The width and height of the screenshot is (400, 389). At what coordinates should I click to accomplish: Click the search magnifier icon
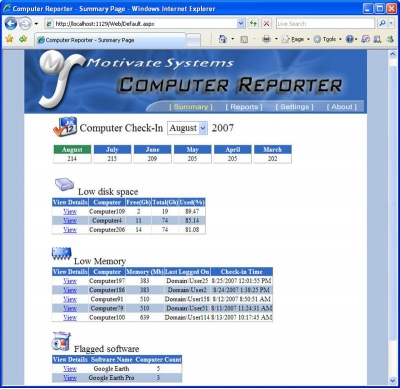coord(382,23)
